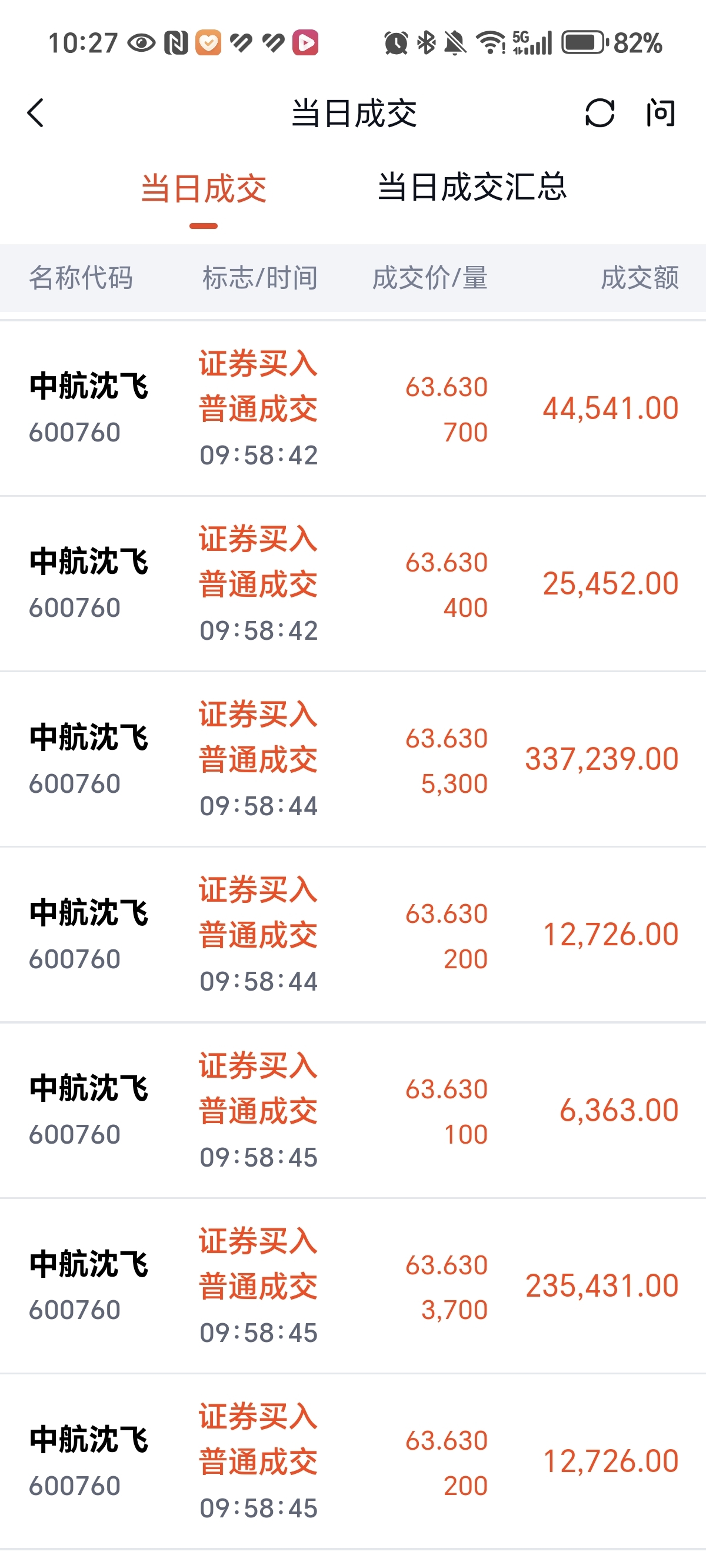The width and height of the screenshot is (706, 1568).
Task: Tap the battery indicator showing 82%
Action: click(611, 43)
